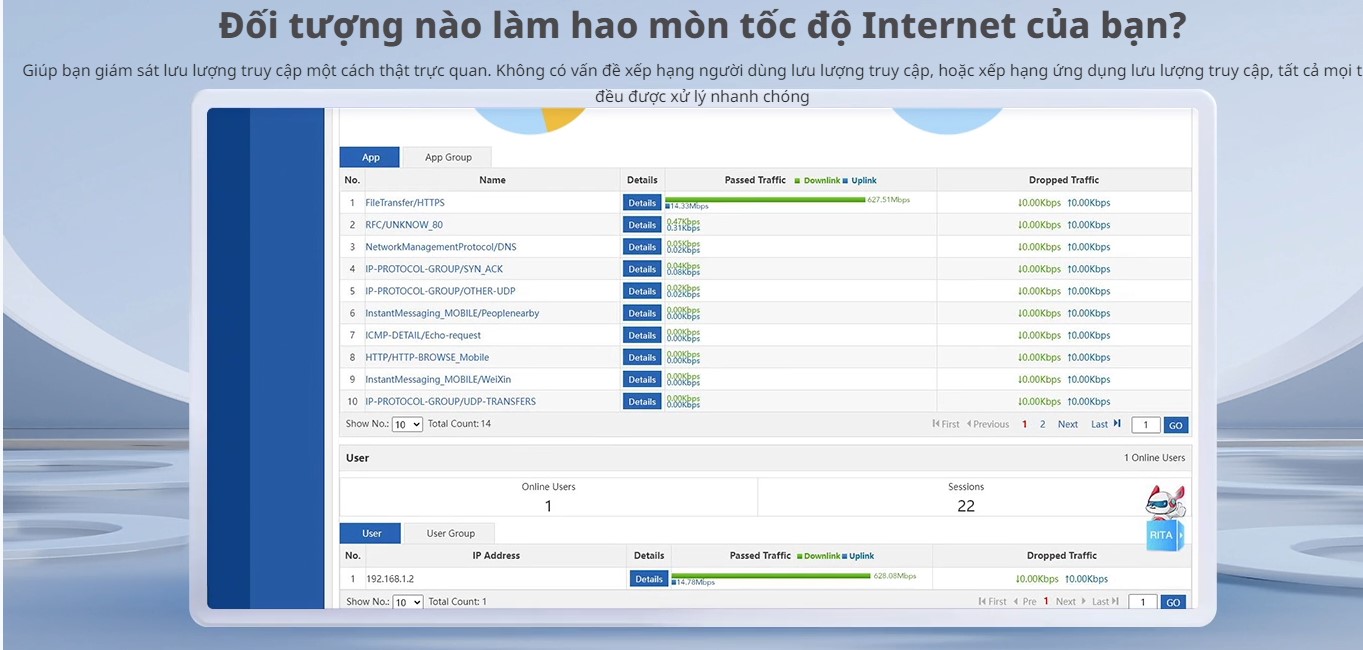This screenshot has height=650, width=1363.
Task: Switch to the User Group tab
Action: [x=450, y=533]
